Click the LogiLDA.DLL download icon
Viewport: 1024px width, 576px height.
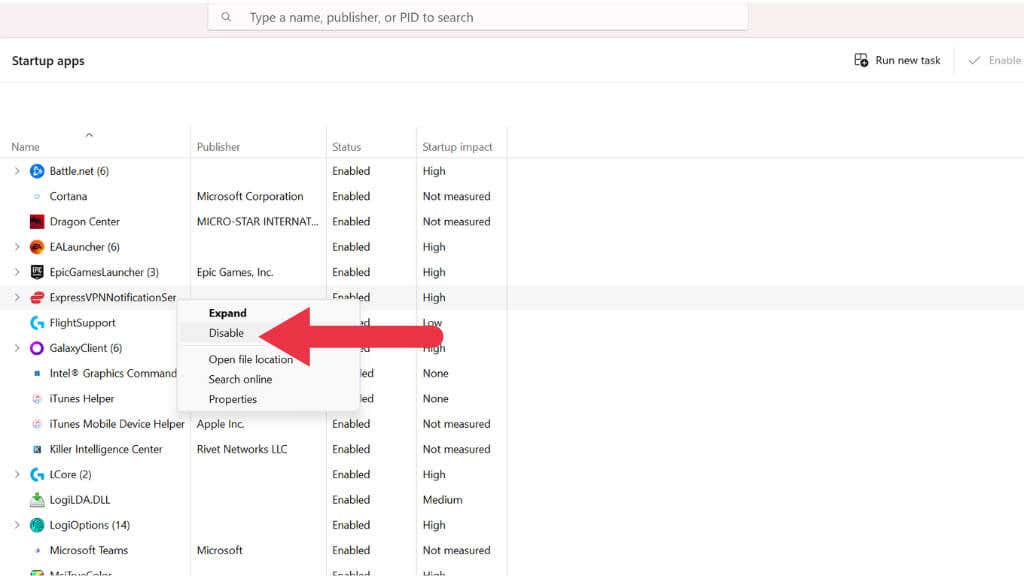click(37, 500)
